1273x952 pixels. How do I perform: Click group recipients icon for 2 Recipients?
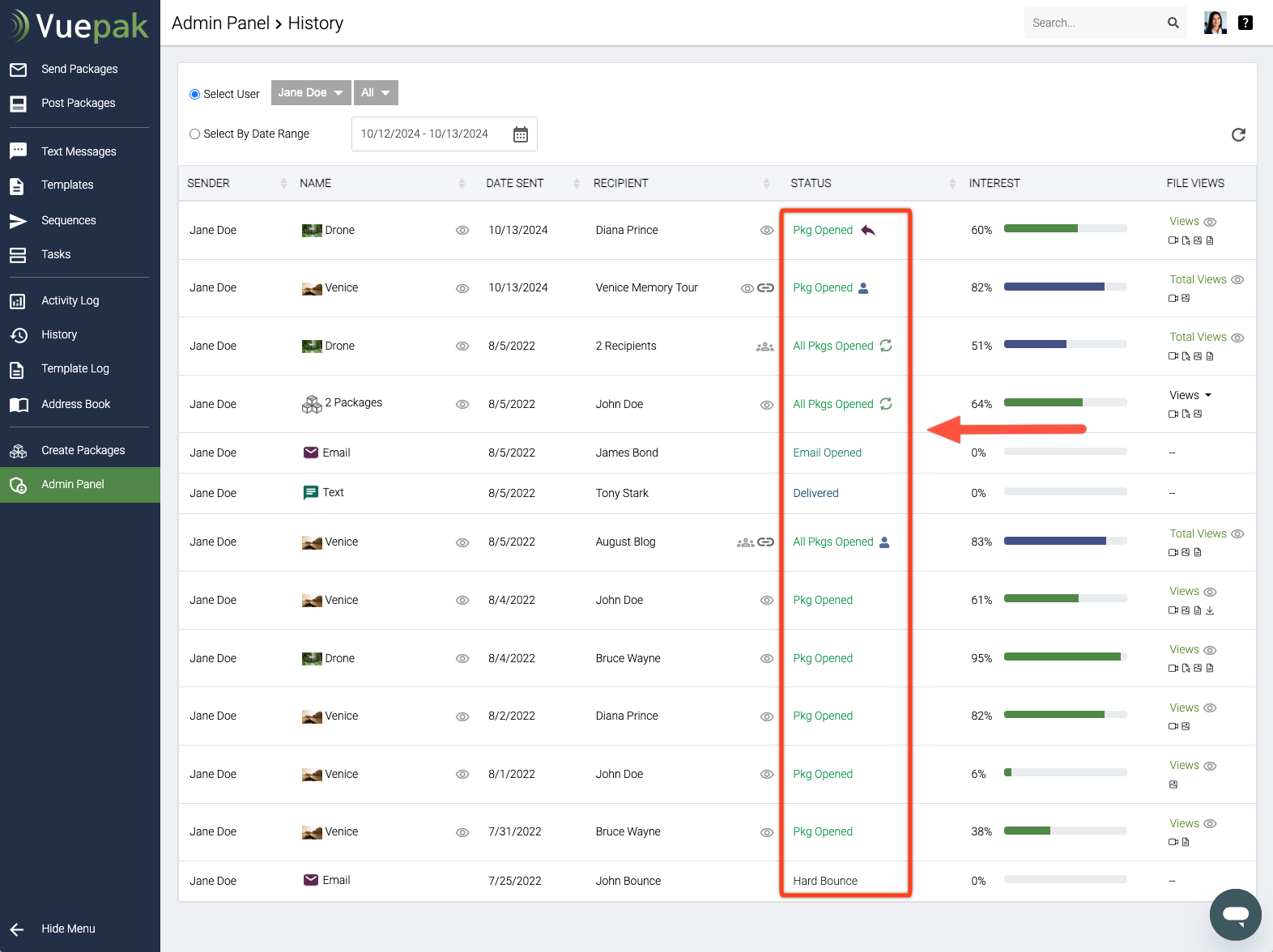[x=764, y=346]
